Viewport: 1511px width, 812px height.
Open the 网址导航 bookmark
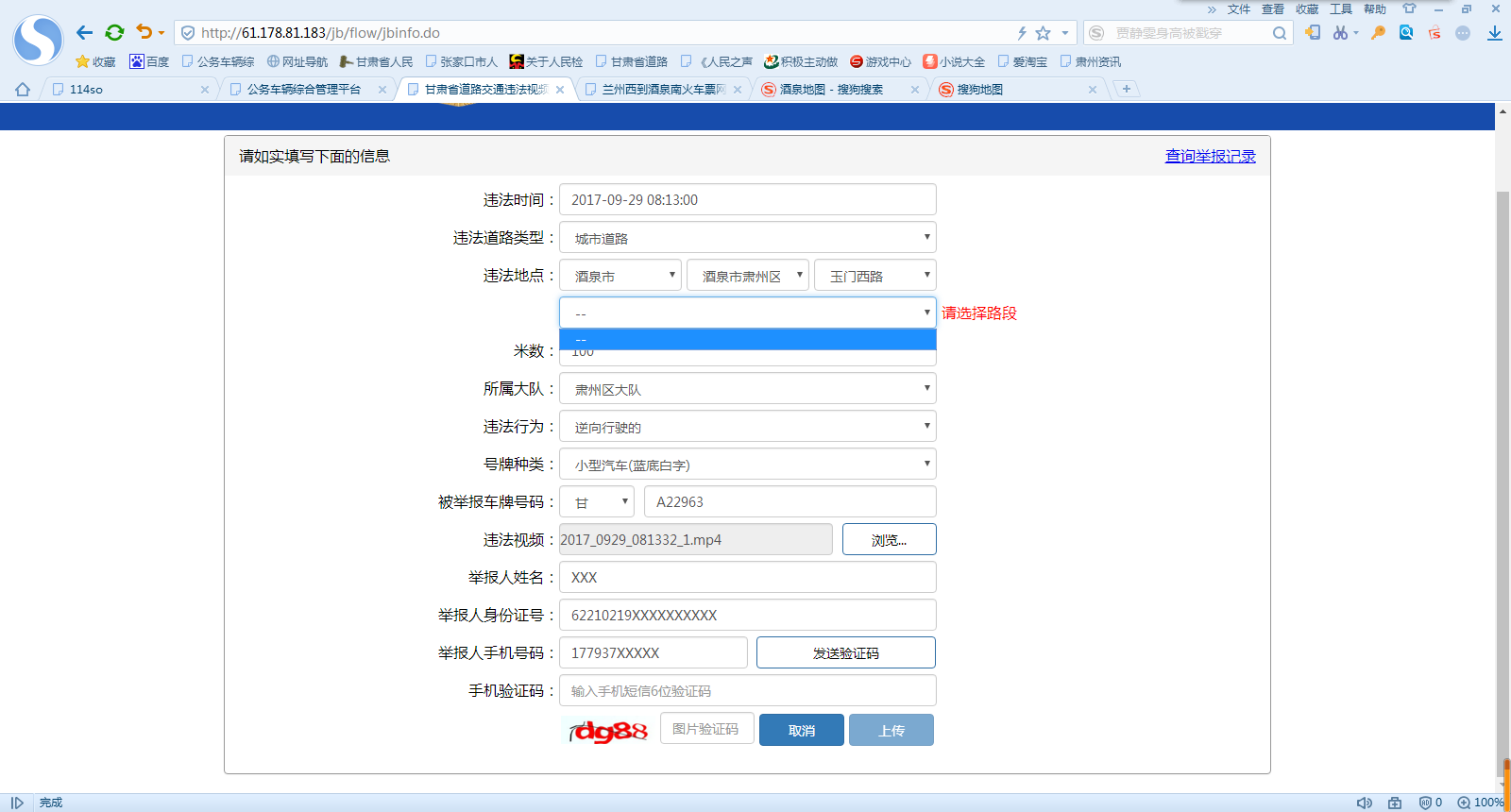[x=297, y=61]
